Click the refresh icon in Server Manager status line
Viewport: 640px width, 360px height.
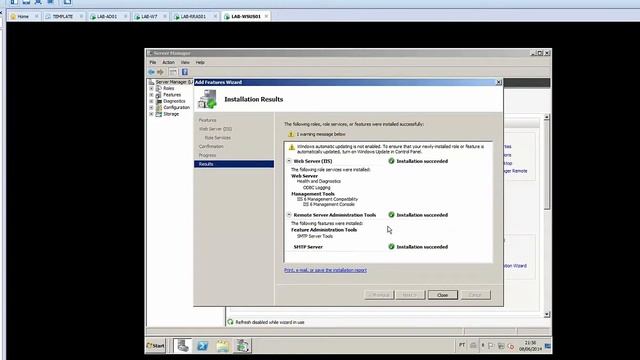click(x=231, y=322)
